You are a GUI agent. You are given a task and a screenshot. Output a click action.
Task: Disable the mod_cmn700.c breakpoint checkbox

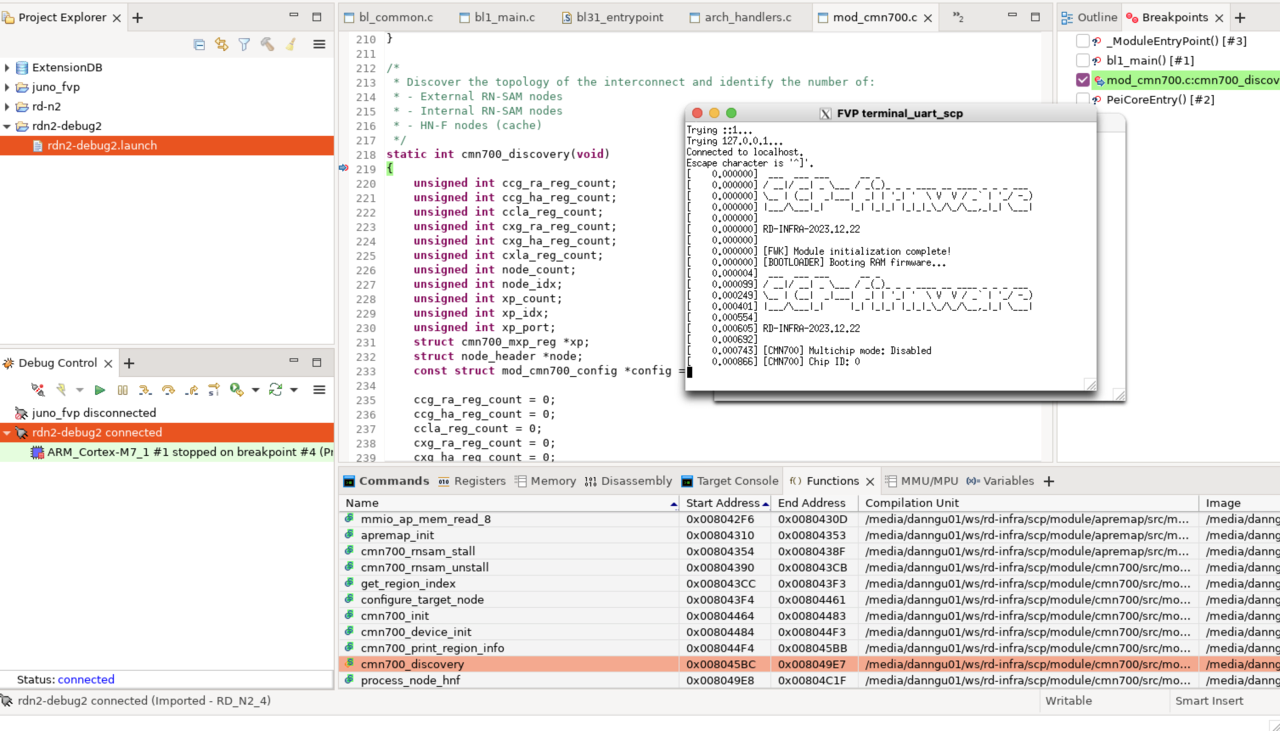click(1083, 80)
